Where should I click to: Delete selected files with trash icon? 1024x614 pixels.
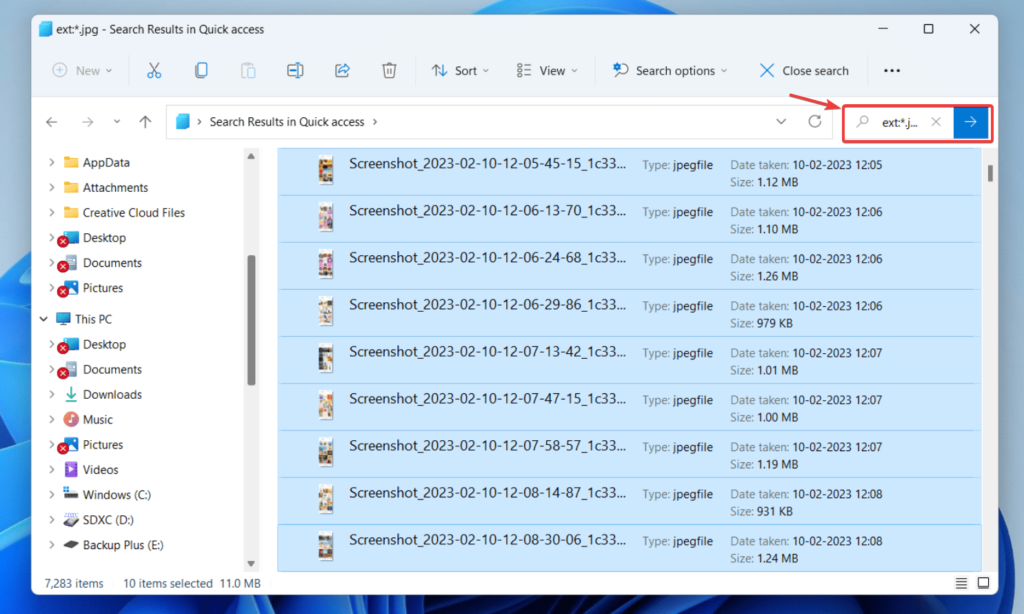(x=389, y=70)
